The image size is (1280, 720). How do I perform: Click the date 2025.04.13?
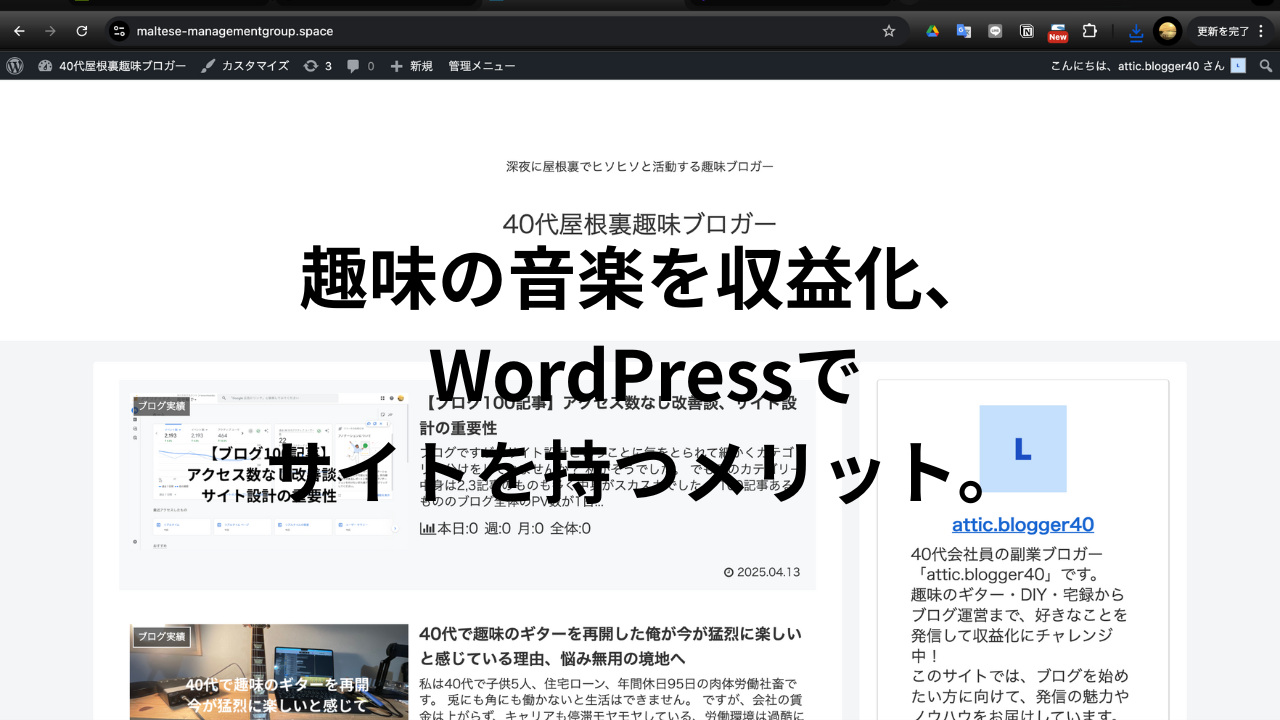[762, 572]
